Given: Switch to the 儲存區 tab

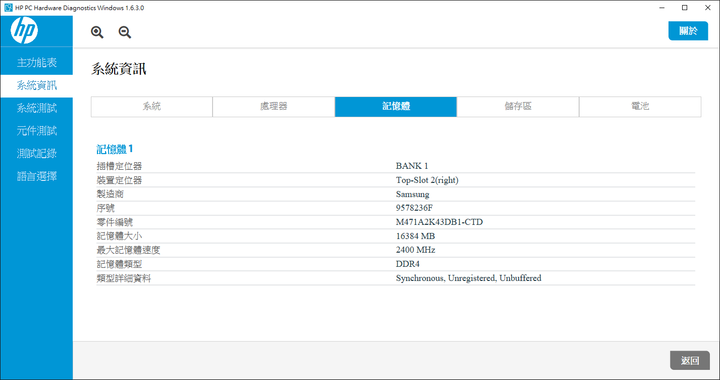Looking at the screenshot, I should point(518,106).
